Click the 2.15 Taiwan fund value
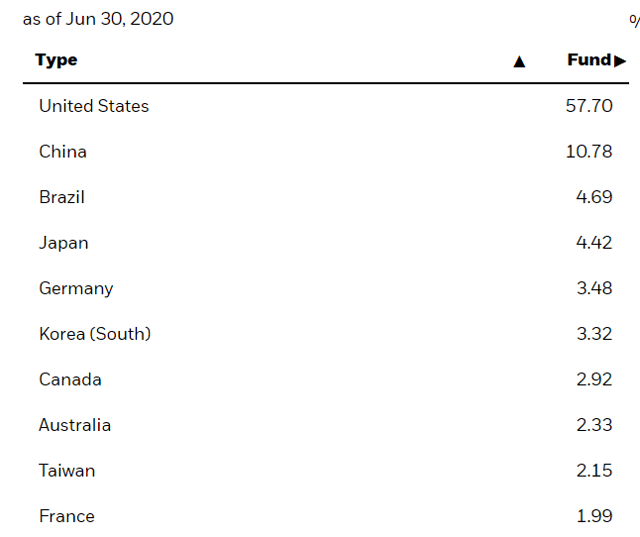 tap(594, 471)
